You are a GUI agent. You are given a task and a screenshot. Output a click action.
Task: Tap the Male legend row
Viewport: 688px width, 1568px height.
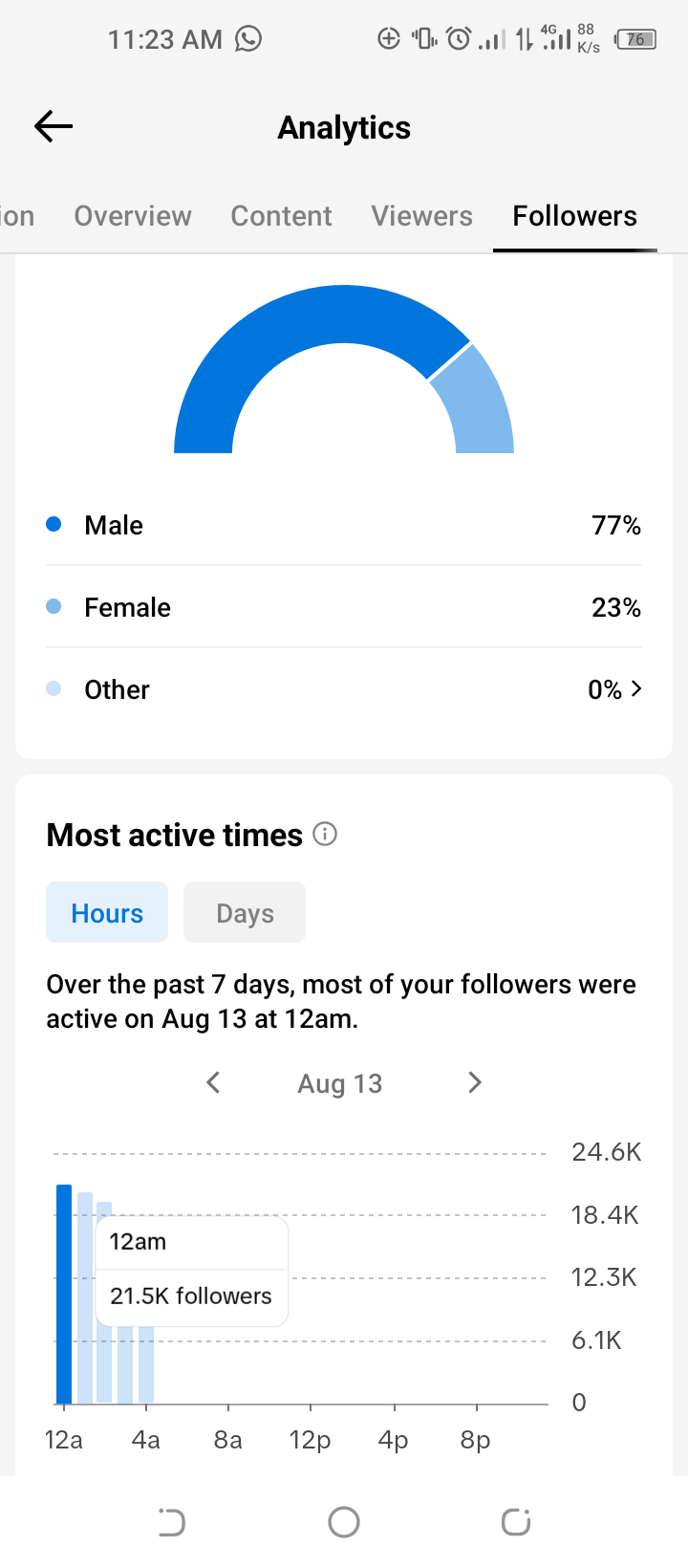pyautogui.click(x=344, y=525)
